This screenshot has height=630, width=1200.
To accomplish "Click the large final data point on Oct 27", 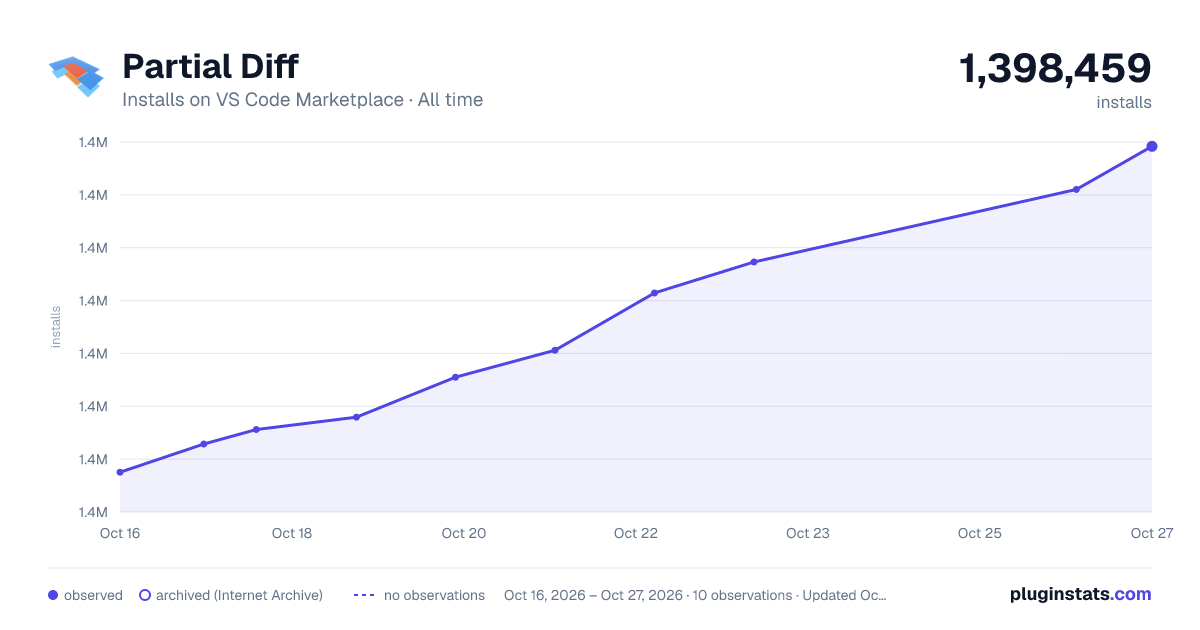I will (x=1152, y=147).
